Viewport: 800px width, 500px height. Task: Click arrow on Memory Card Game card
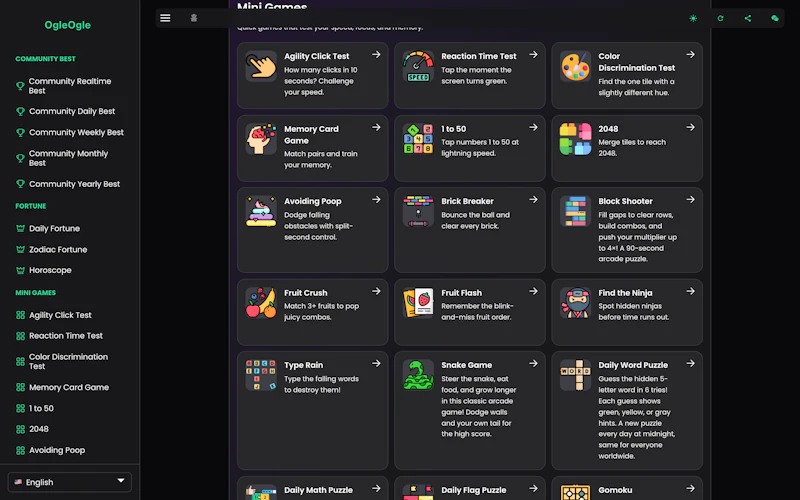click(376, 127)
